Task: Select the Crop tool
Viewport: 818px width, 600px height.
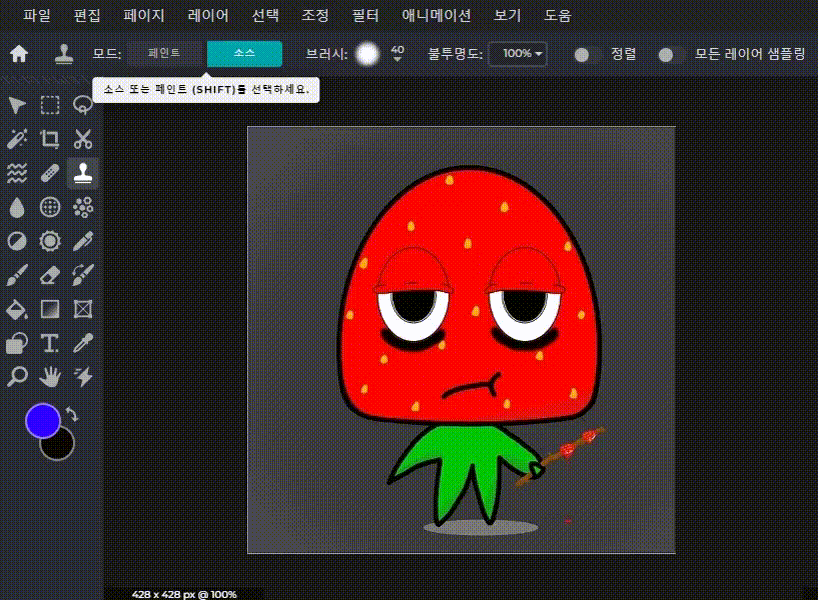Action: [x=50, y=139]
